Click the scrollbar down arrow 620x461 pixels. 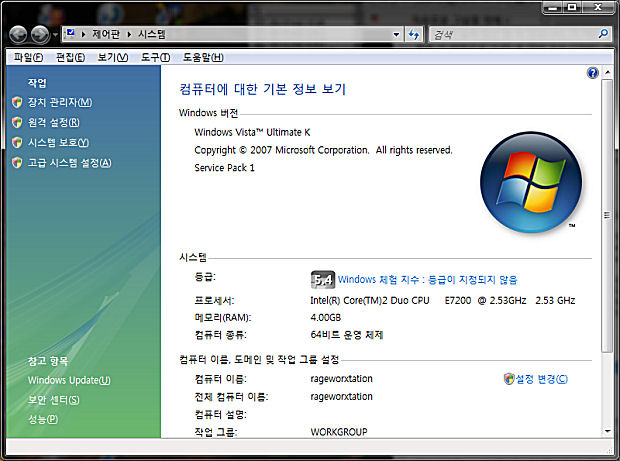pos(607,431)
